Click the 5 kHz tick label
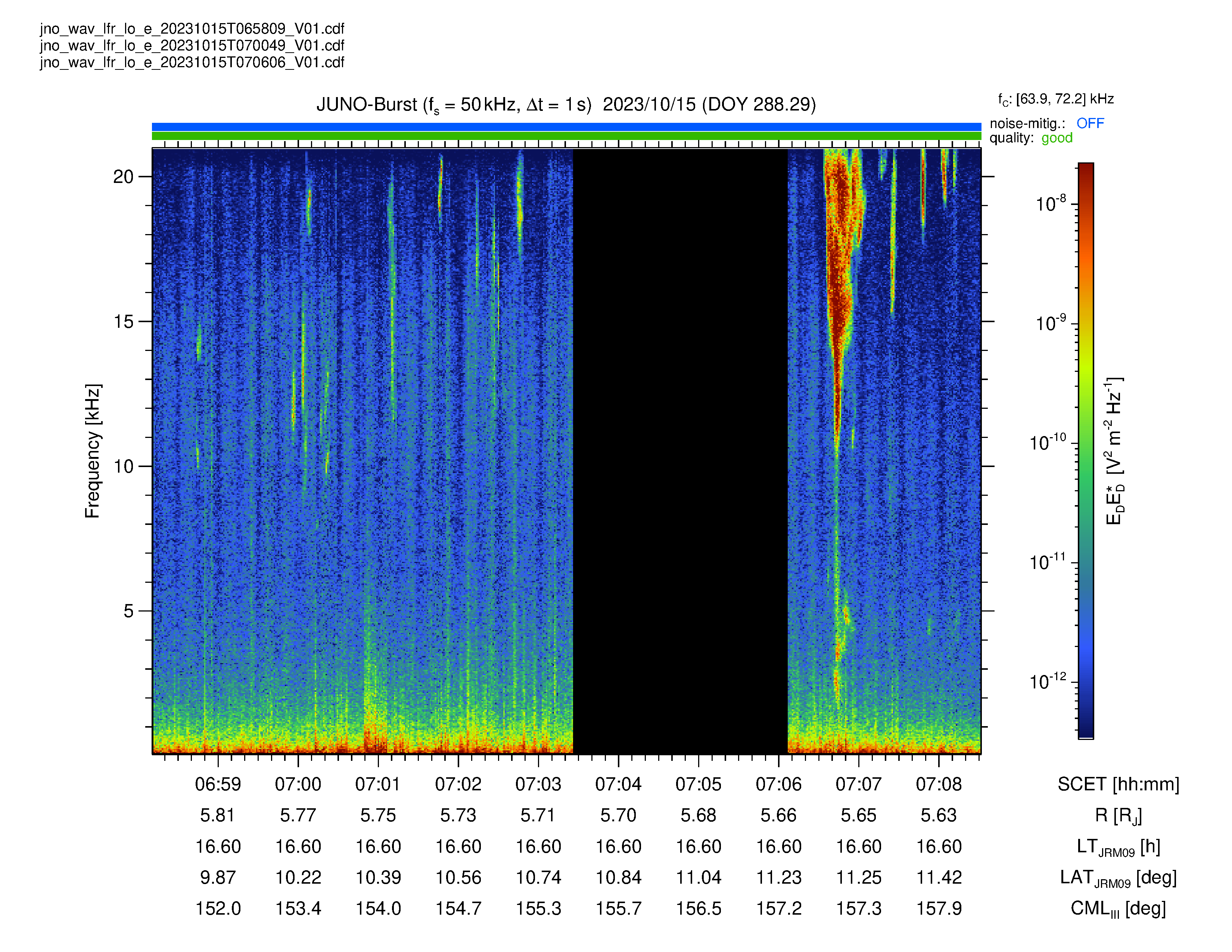The height and width of the screenshot is (952, 1232). point(129,611)
